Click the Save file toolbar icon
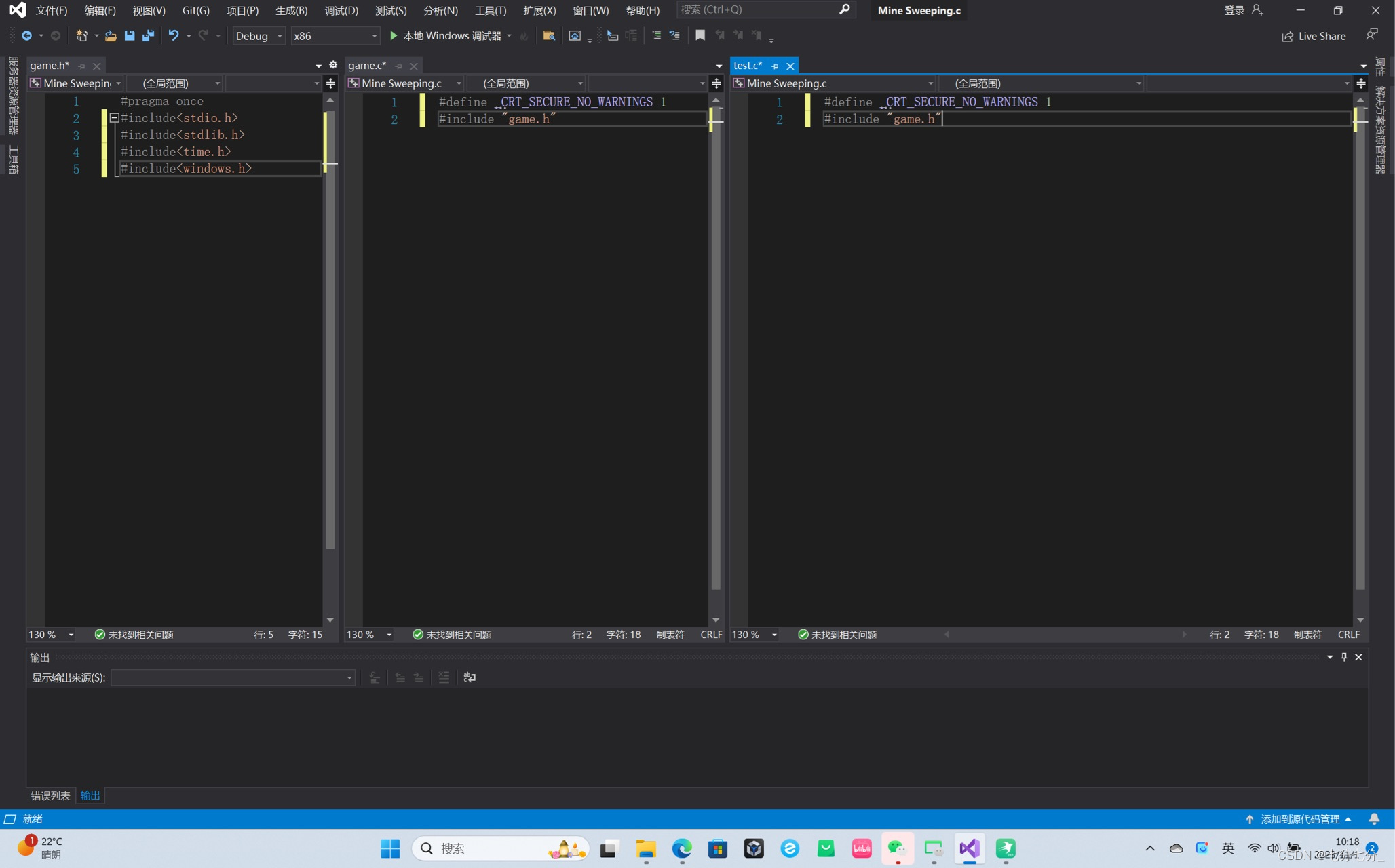The width and height of the screenshot is (1395, 868). click(x=129, y=36)
